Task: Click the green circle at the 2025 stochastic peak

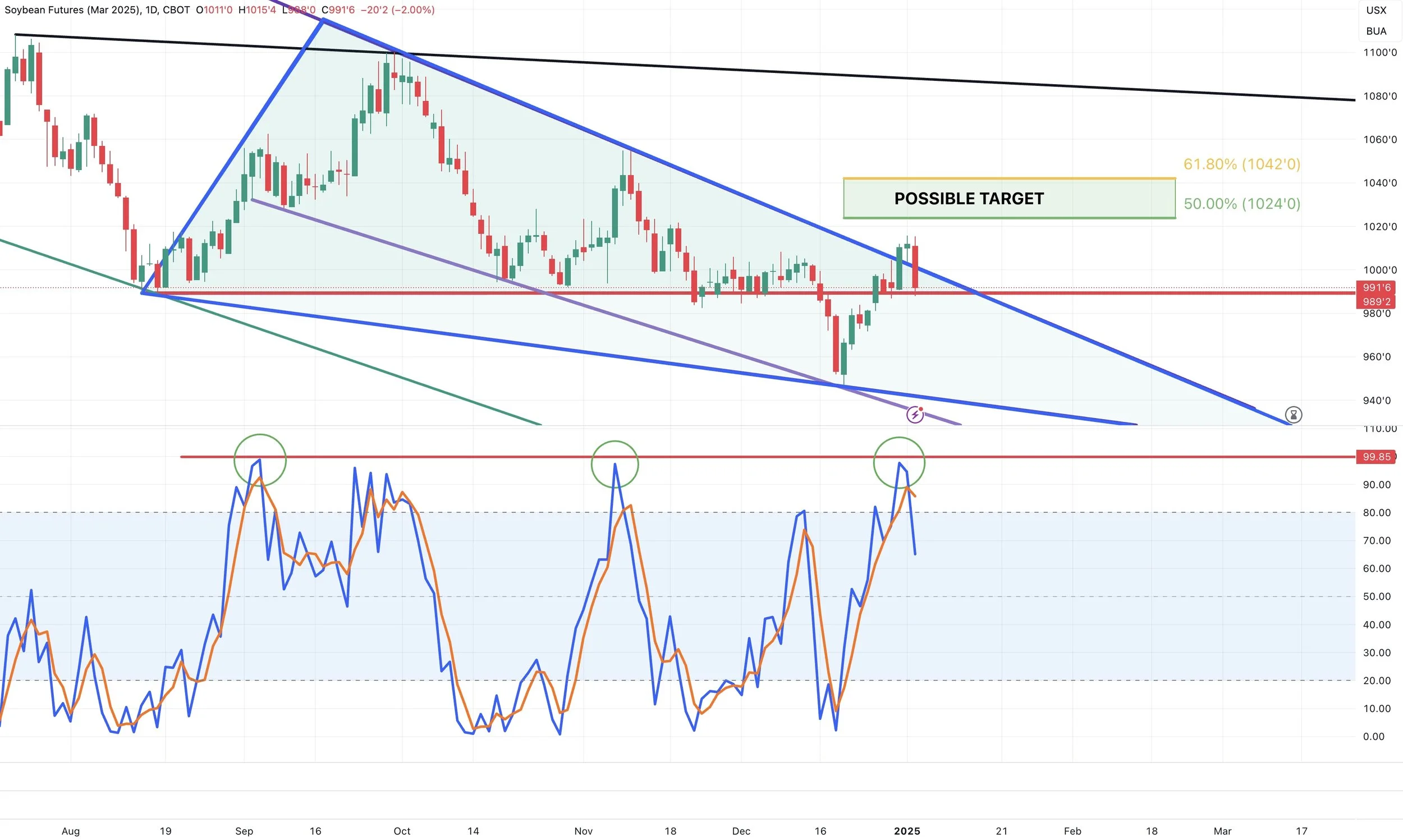Action: [898, 462]
